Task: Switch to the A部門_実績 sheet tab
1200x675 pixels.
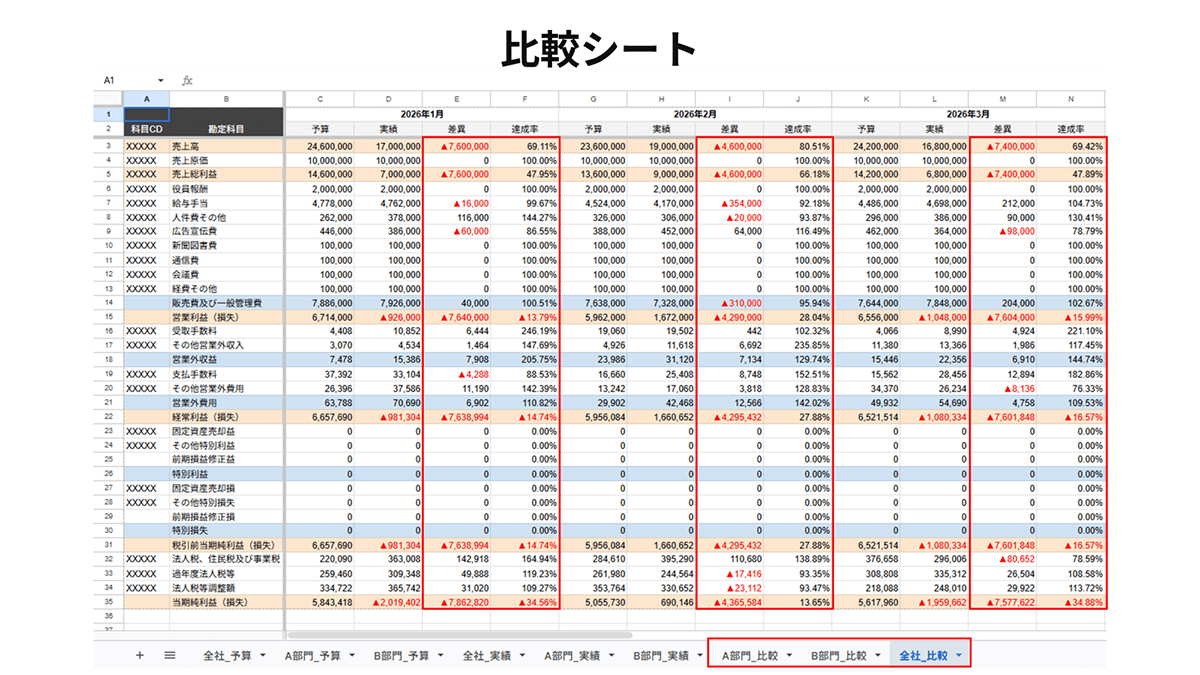Action: 572,656
